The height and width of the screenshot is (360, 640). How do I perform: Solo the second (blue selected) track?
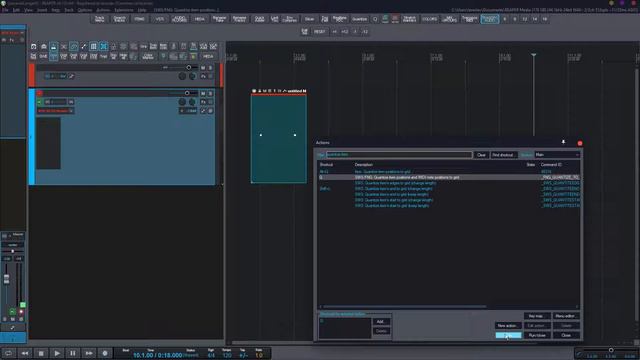[x=211, y=93]
